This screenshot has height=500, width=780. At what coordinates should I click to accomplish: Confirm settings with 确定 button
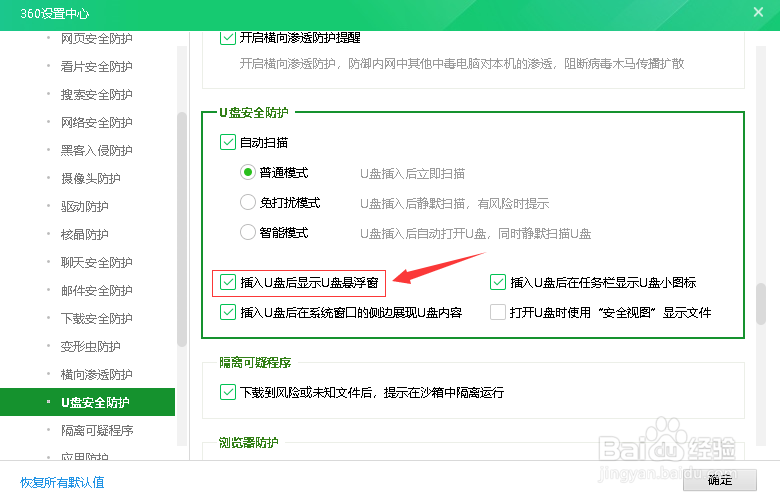[x=720, y=480]
